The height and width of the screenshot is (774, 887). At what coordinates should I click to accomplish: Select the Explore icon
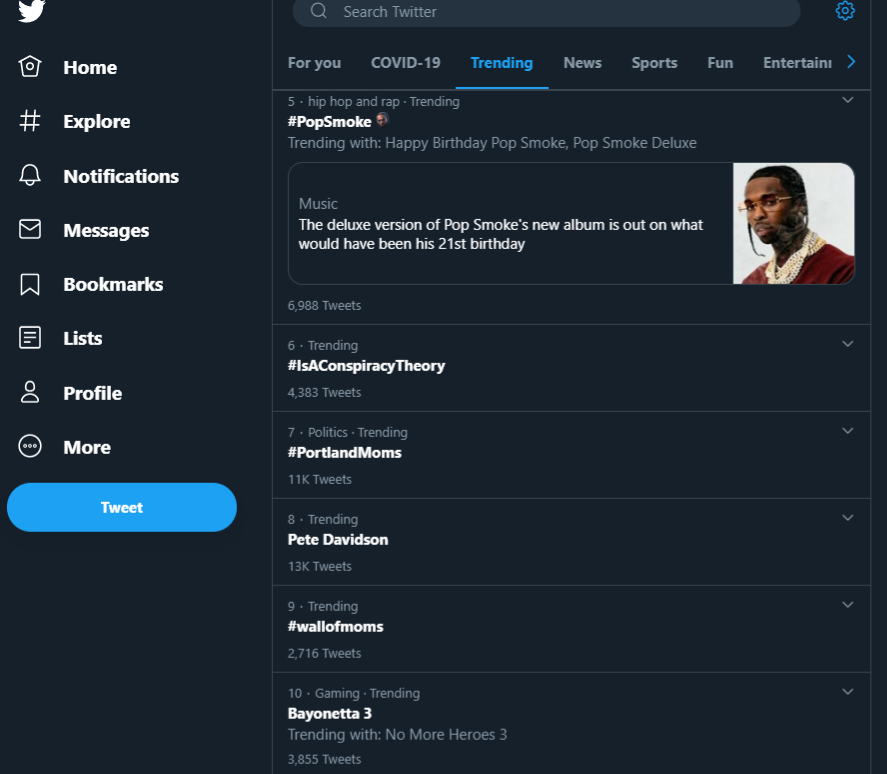30,121
